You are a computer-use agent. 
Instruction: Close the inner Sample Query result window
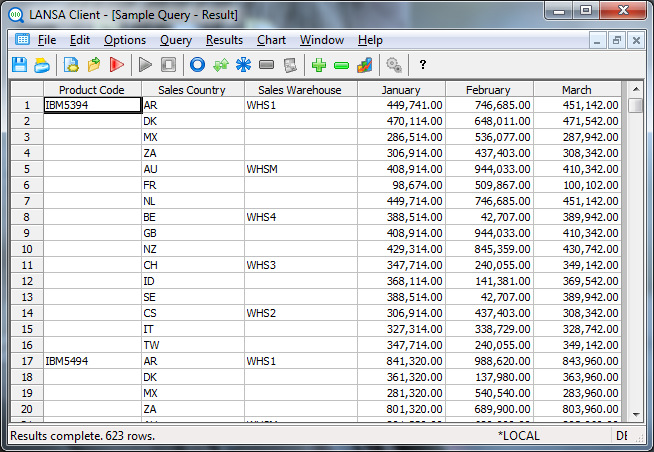coord(636,40)
